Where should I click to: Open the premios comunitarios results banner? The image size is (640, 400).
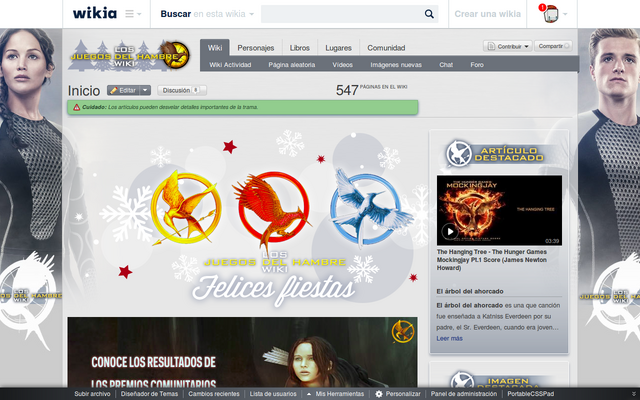point(242,352)
